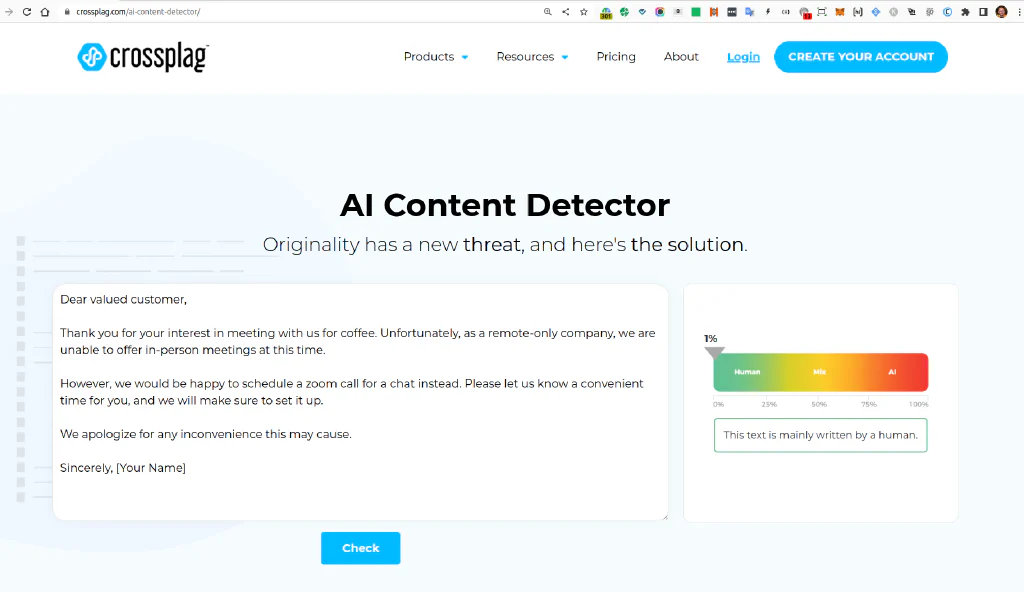Click the textarea resize handle corner
1024x592 pixels.
665,517
